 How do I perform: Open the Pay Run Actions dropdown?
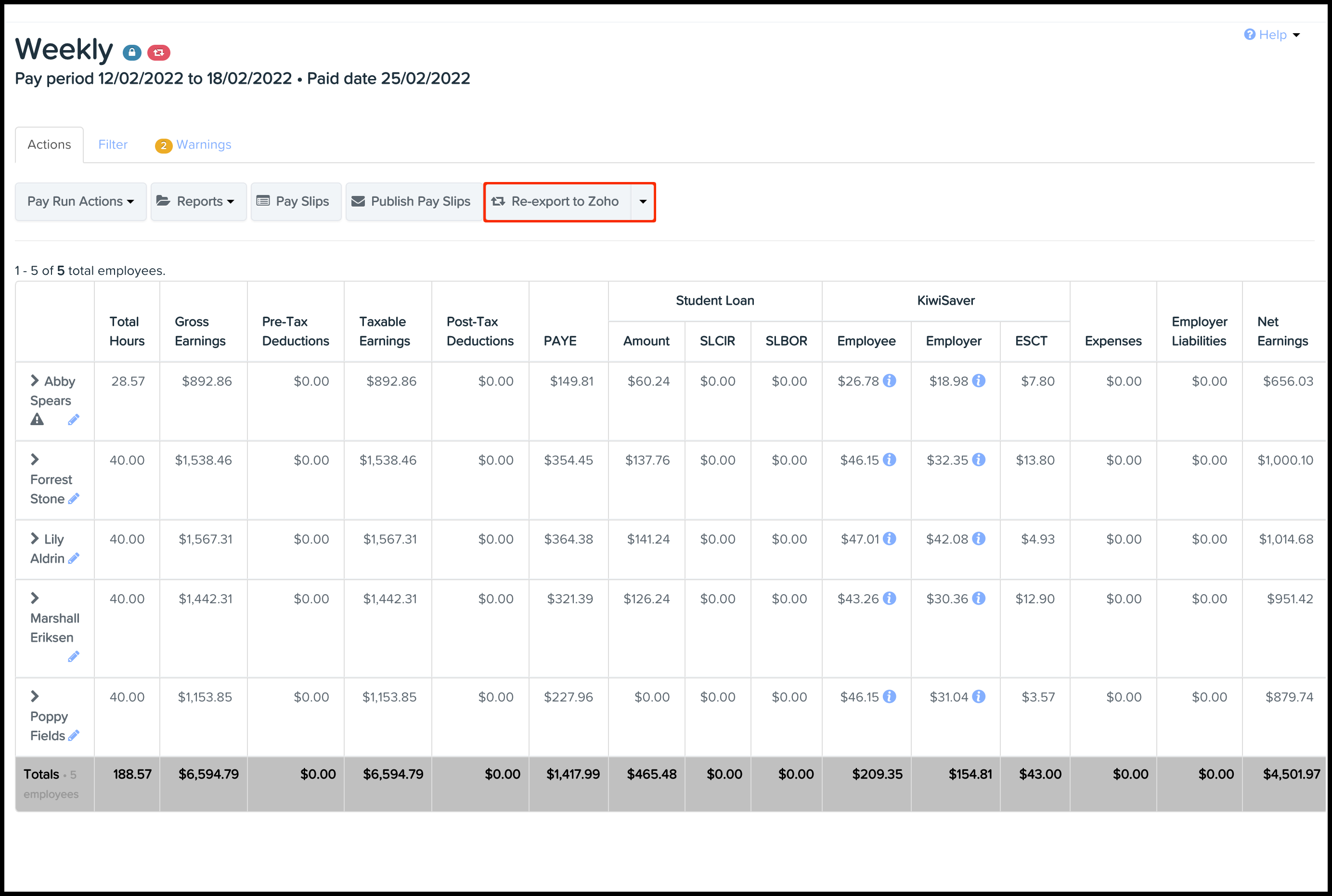[80, 201]
